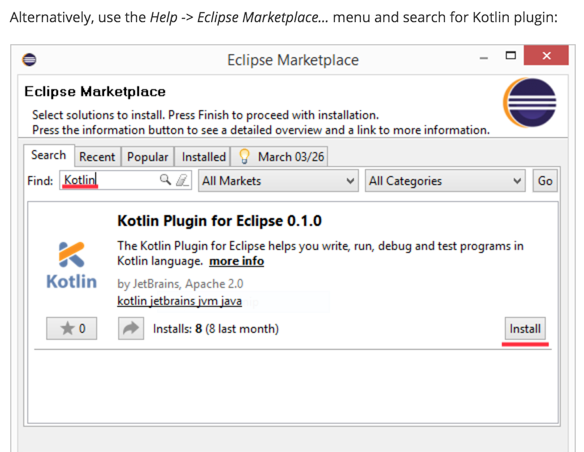The width and height of the screenshot is (584, 452).
Task: Close the Eclipse Marketplace dialog
Action: [x=546, y=55]
